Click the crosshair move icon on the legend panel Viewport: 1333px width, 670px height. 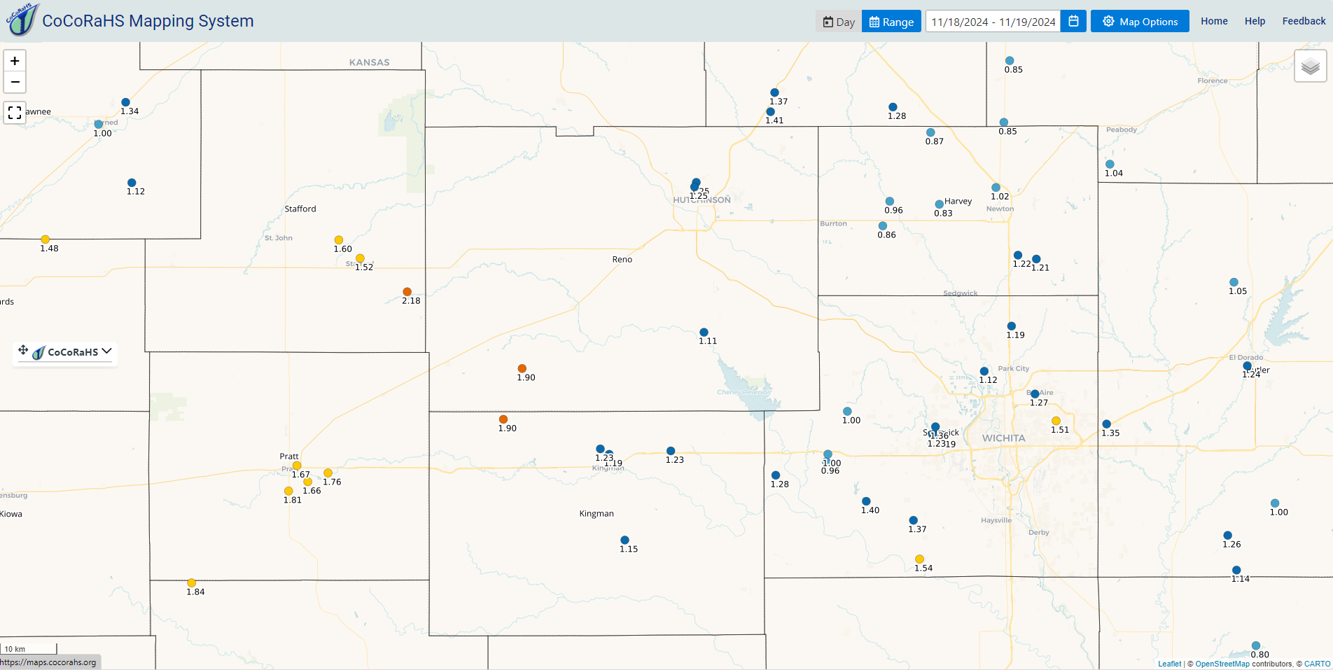[x=22, y=351]
